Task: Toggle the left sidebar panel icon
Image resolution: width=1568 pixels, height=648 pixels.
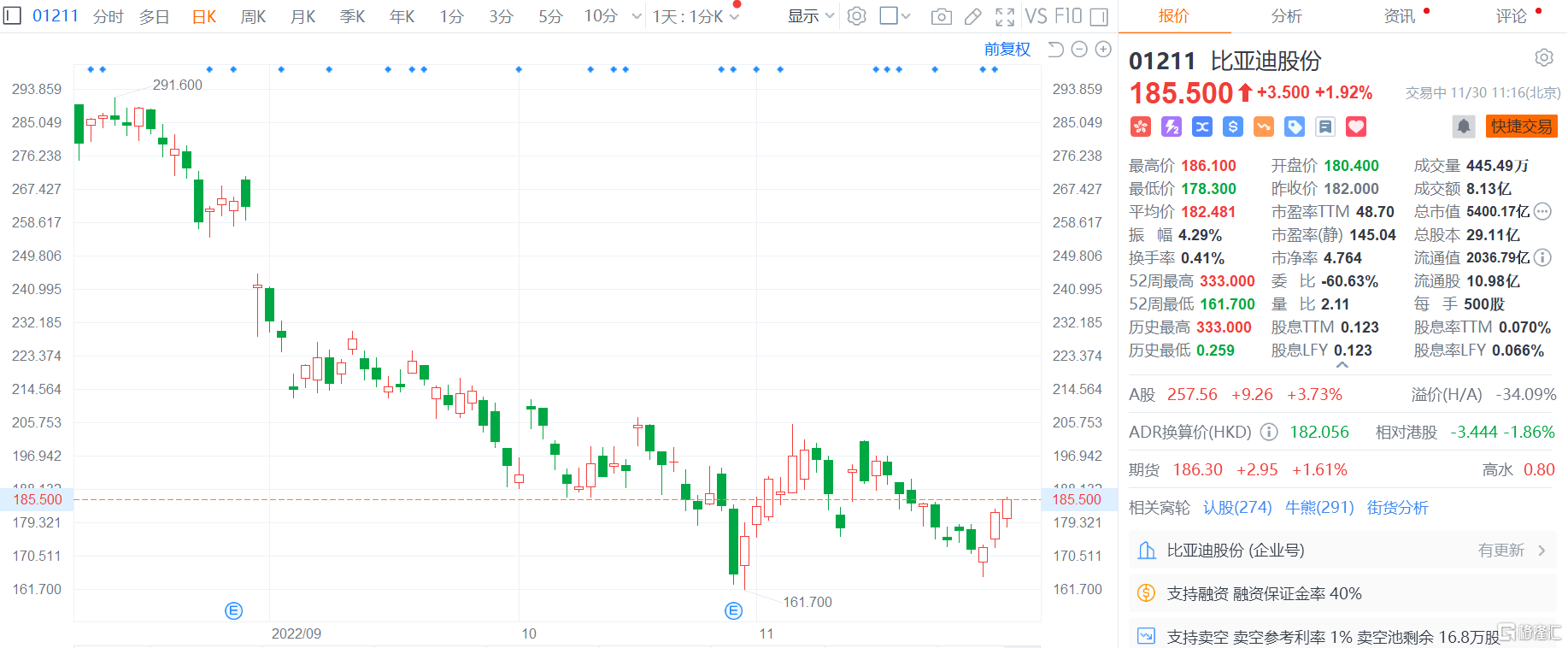Action: pos(12,15)
